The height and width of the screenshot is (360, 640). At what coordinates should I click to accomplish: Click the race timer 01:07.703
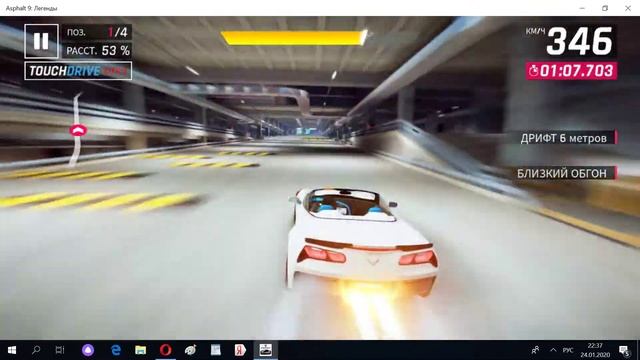pyautogui.click(x=571, y=71)
